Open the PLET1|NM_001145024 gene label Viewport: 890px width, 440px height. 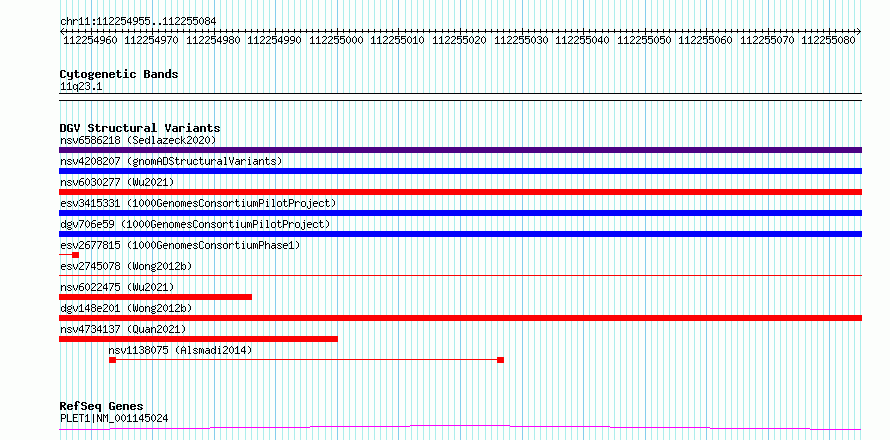click(114, 419)
